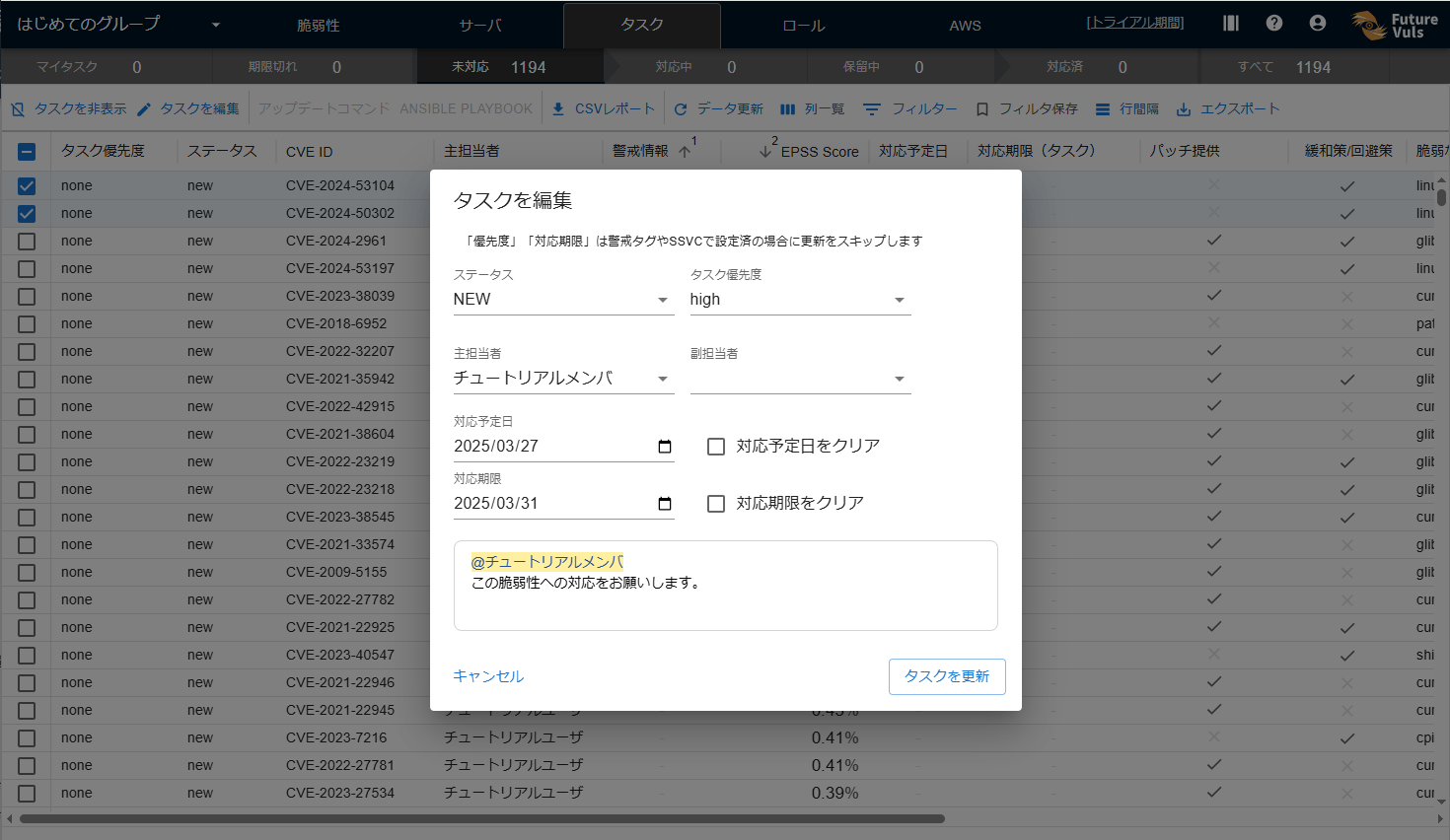
Task: Check the row CVE-2024-2961
Action: pyautogui.click(x=27, y=241)
